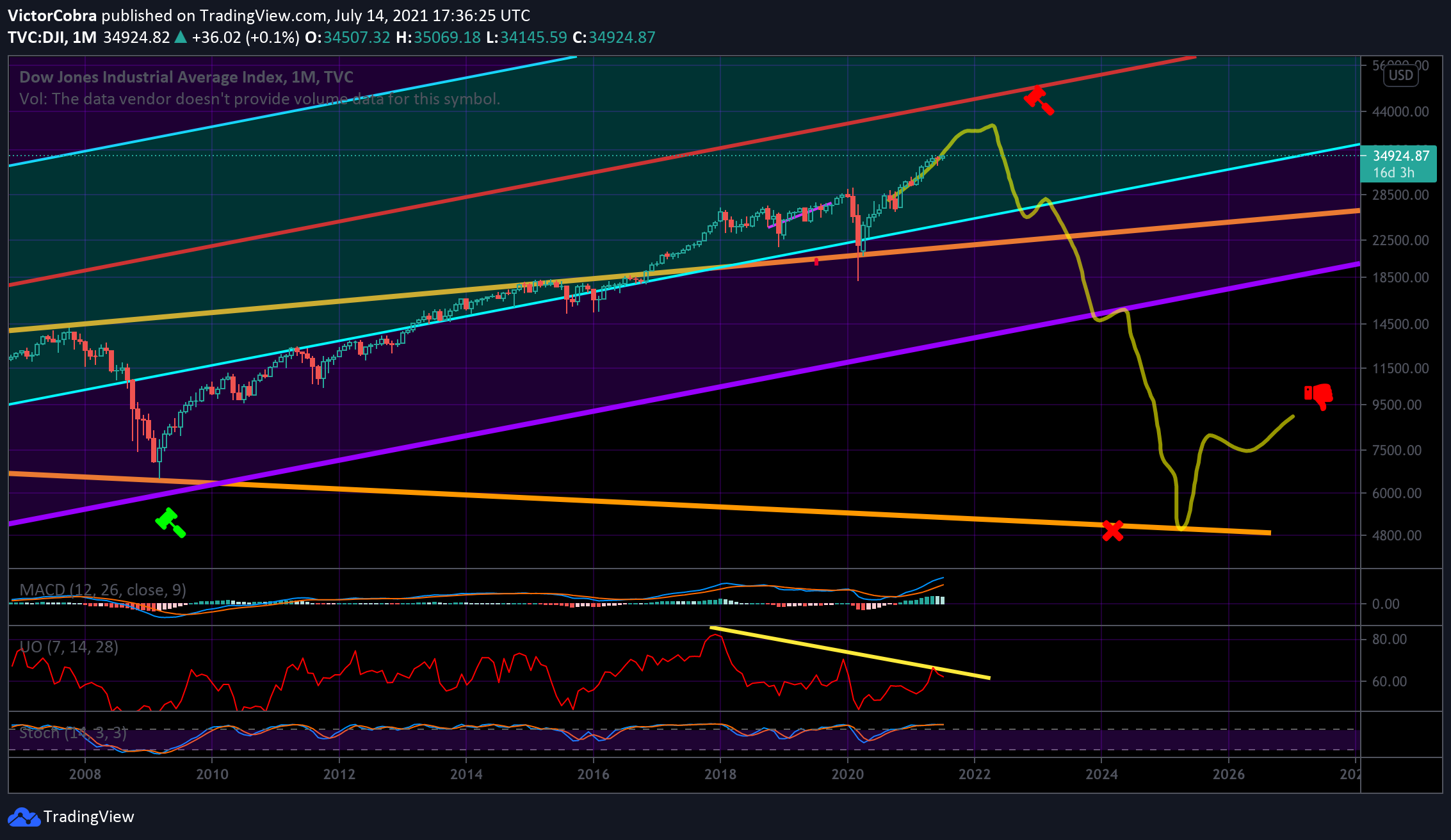Click the 2008 label on the time axis
This screenshot has width=1451, height=840.
click(x=85, y=774)
